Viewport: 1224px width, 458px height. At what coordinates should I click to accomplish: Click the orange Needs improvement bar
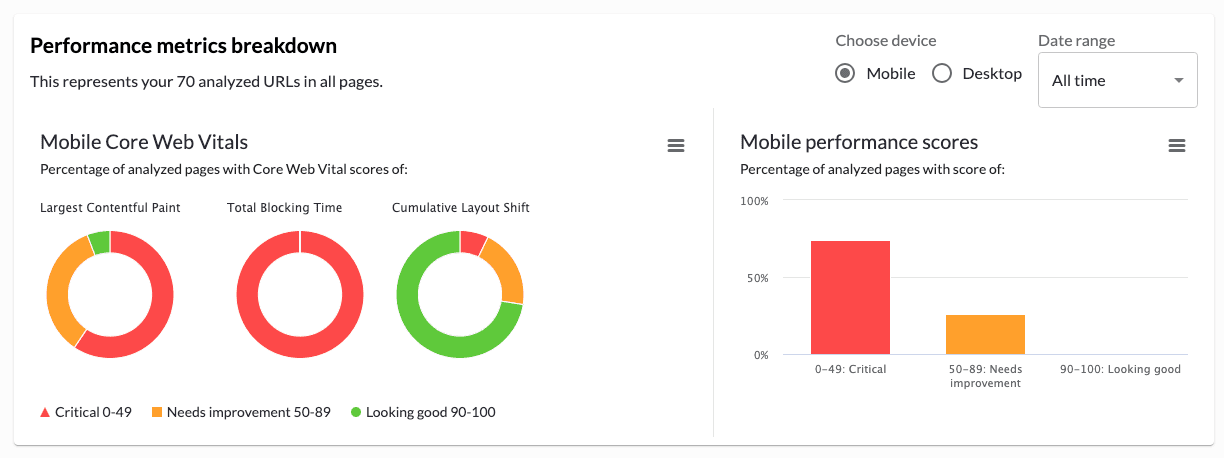[x=985, y=335]
